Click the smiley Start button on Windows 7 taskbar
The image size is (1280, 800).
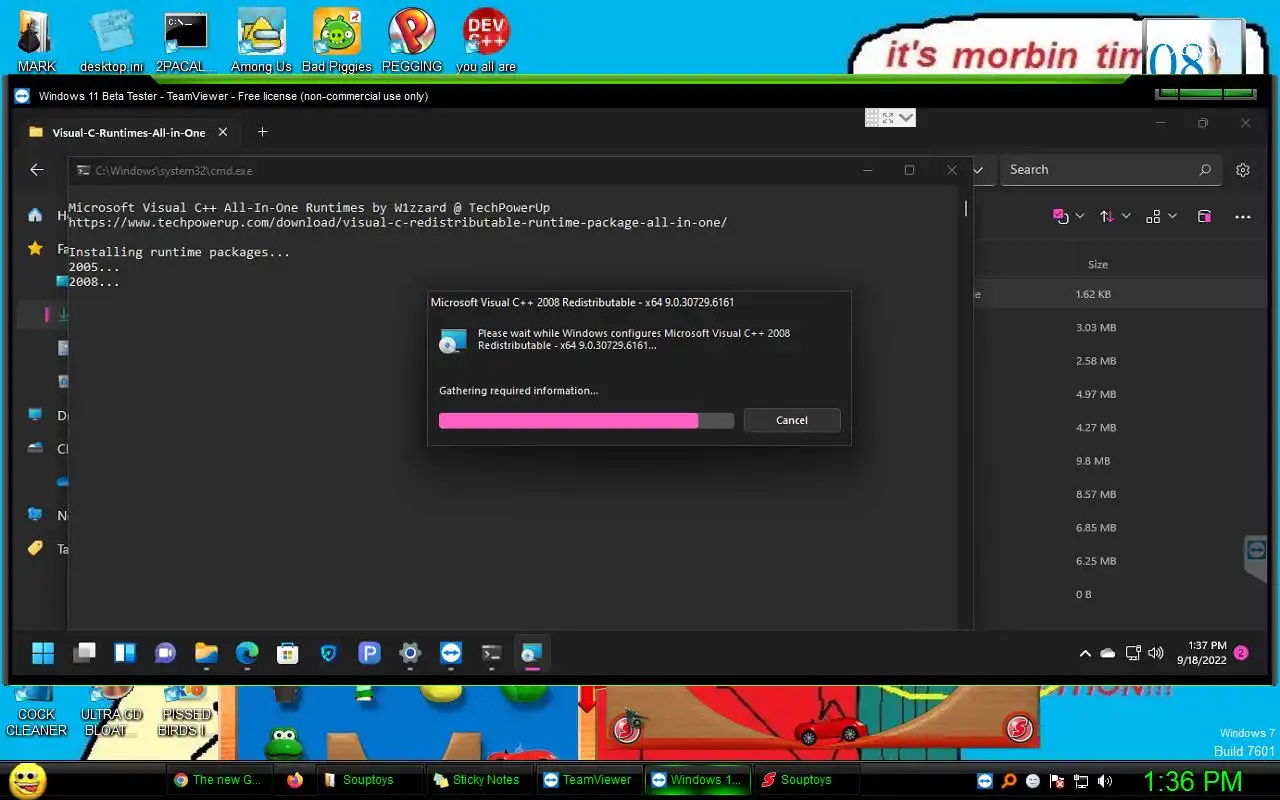pos(27,780)
